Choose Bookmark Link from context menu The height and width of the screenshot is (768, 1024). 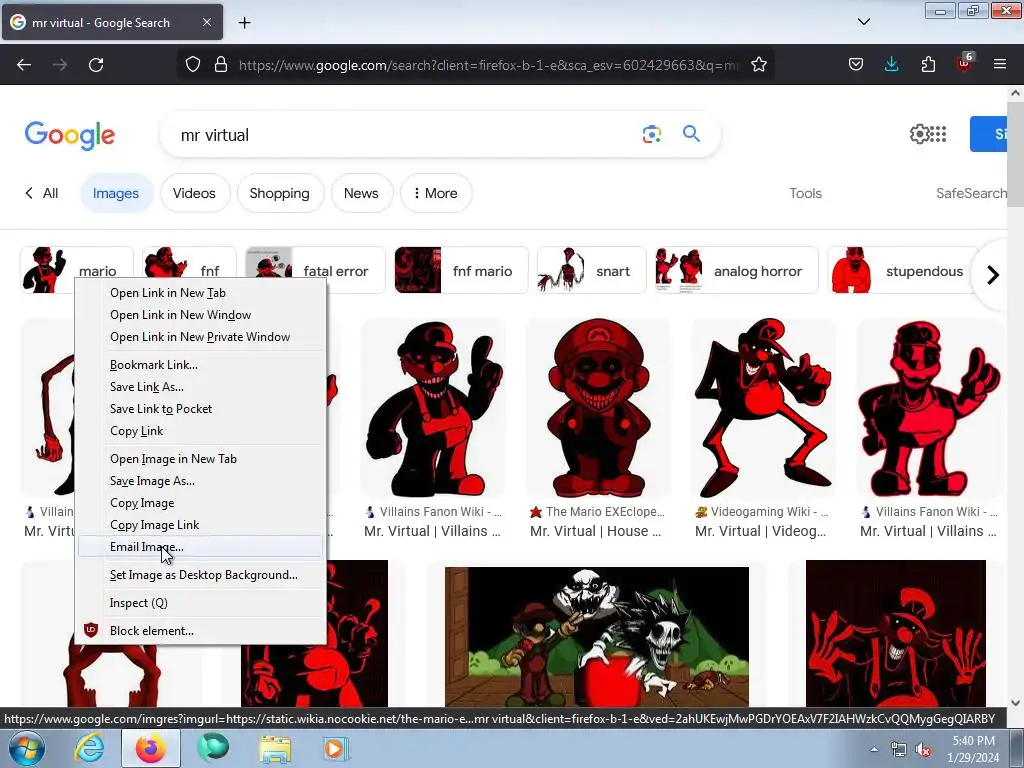tap(200, 364)
